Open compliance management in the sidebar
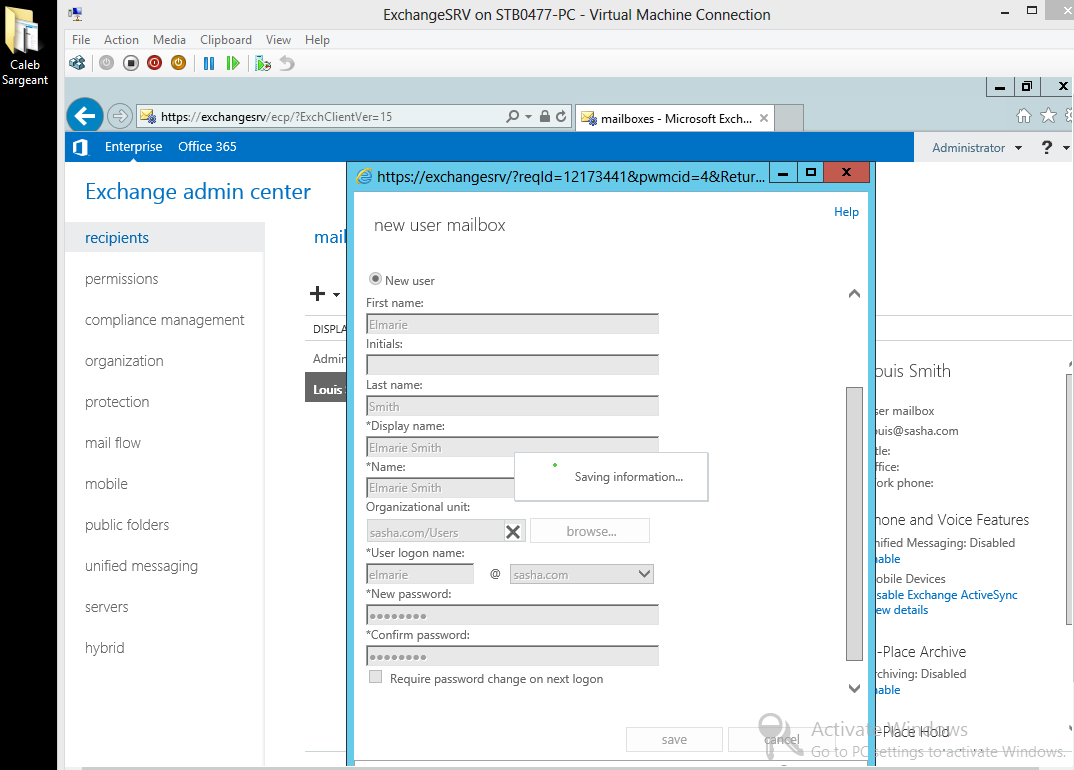 164,320
